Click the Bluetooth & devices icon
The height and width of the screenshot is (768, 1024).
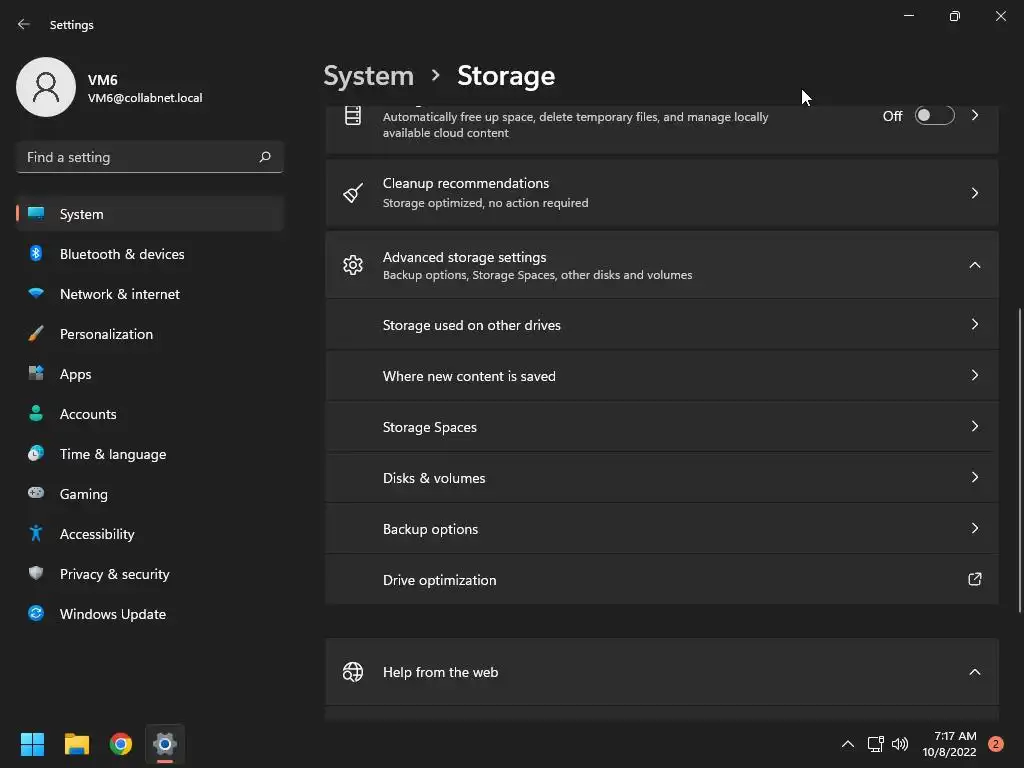[x=36, y=254]
